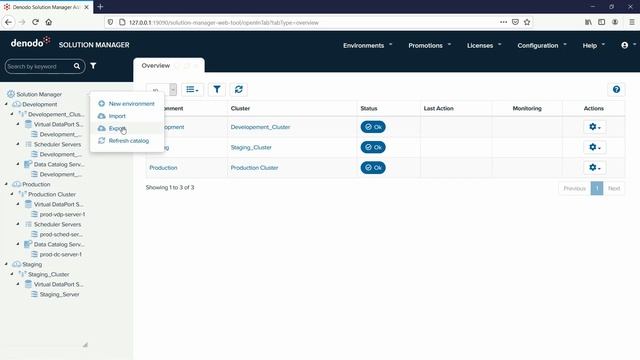Screen dimensions: 640x360
Task: Open the Help menu
Action: (593, 45)
